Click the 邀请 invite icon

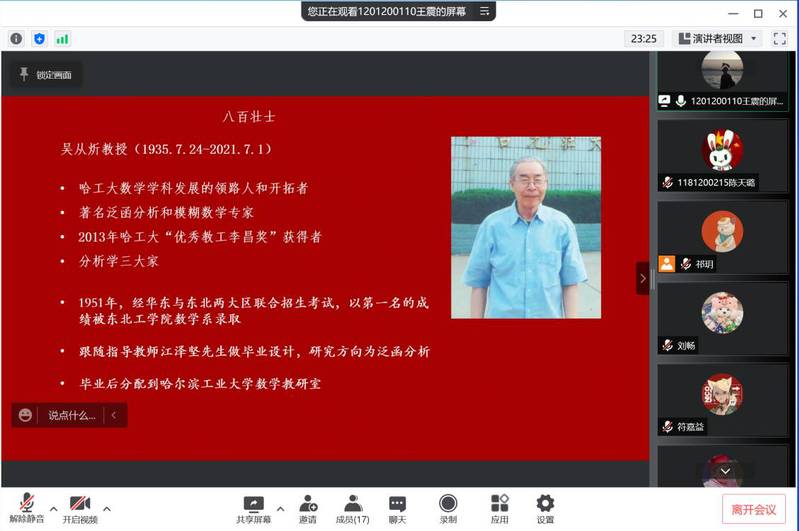[307, 503]
